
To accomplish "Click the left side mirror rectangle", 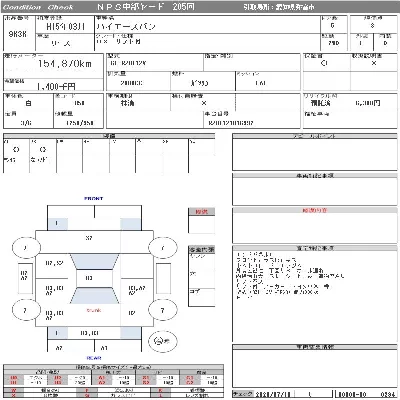I will click(x=25, y=278).
